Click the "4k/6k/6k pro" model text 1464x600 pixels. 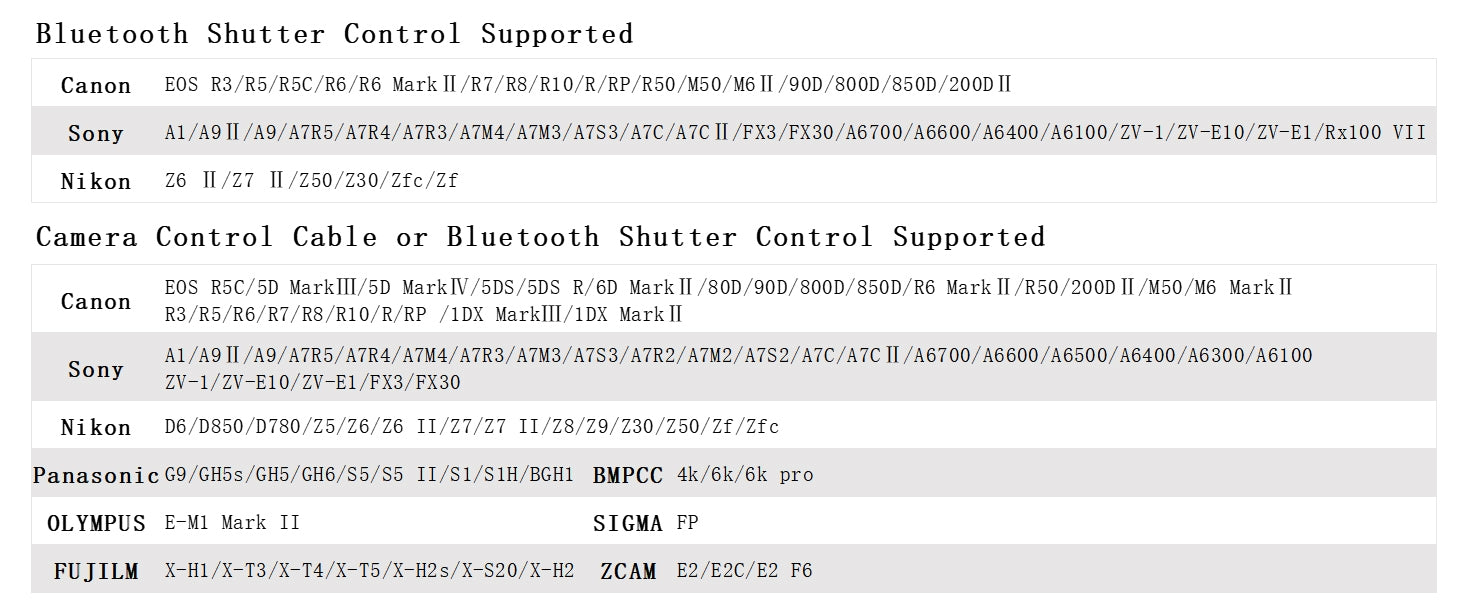pyautogui.click(x=745, y=475)
